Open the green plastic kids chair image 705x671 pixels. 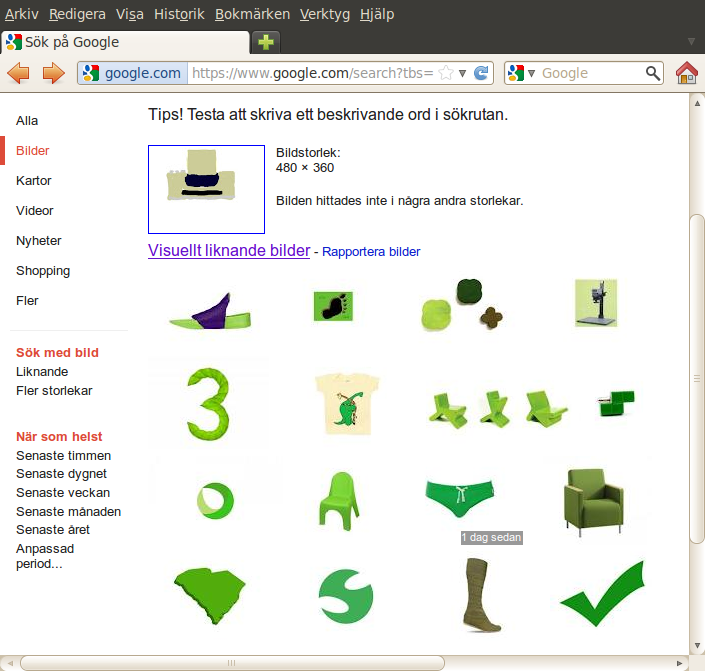click(x=339, y=501)
